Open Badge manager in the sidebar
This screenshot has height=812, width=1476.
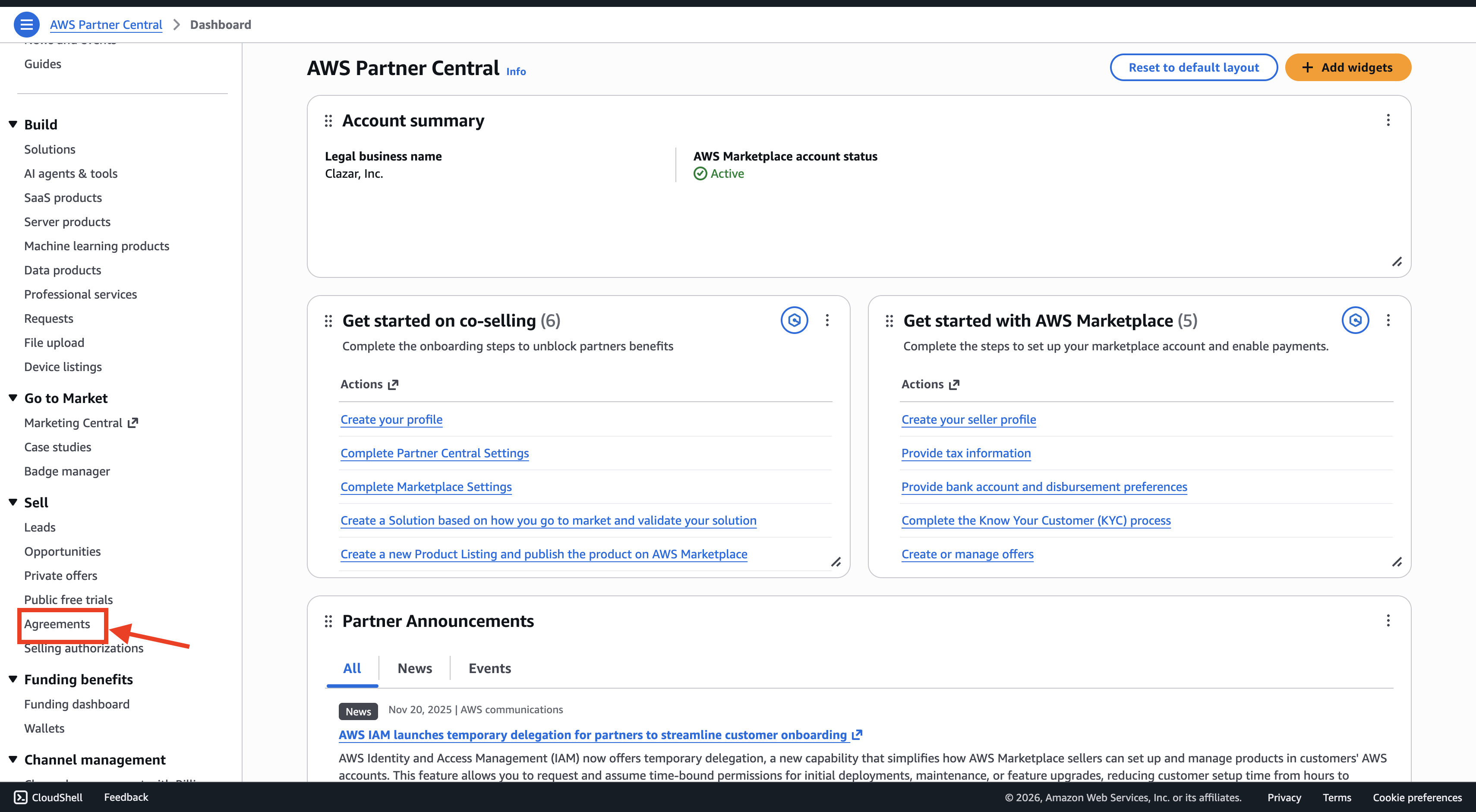[x=67, y=471]
